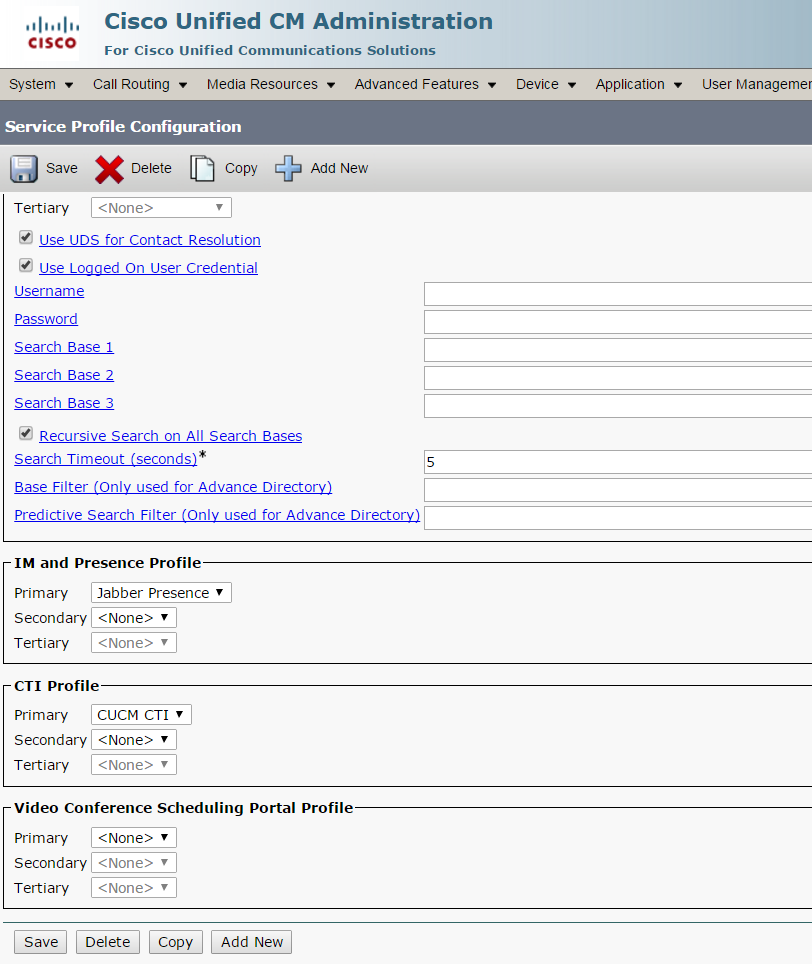Click the Search Base 2 link
Screen dimensions: 812x964
(x=64, y=375)
